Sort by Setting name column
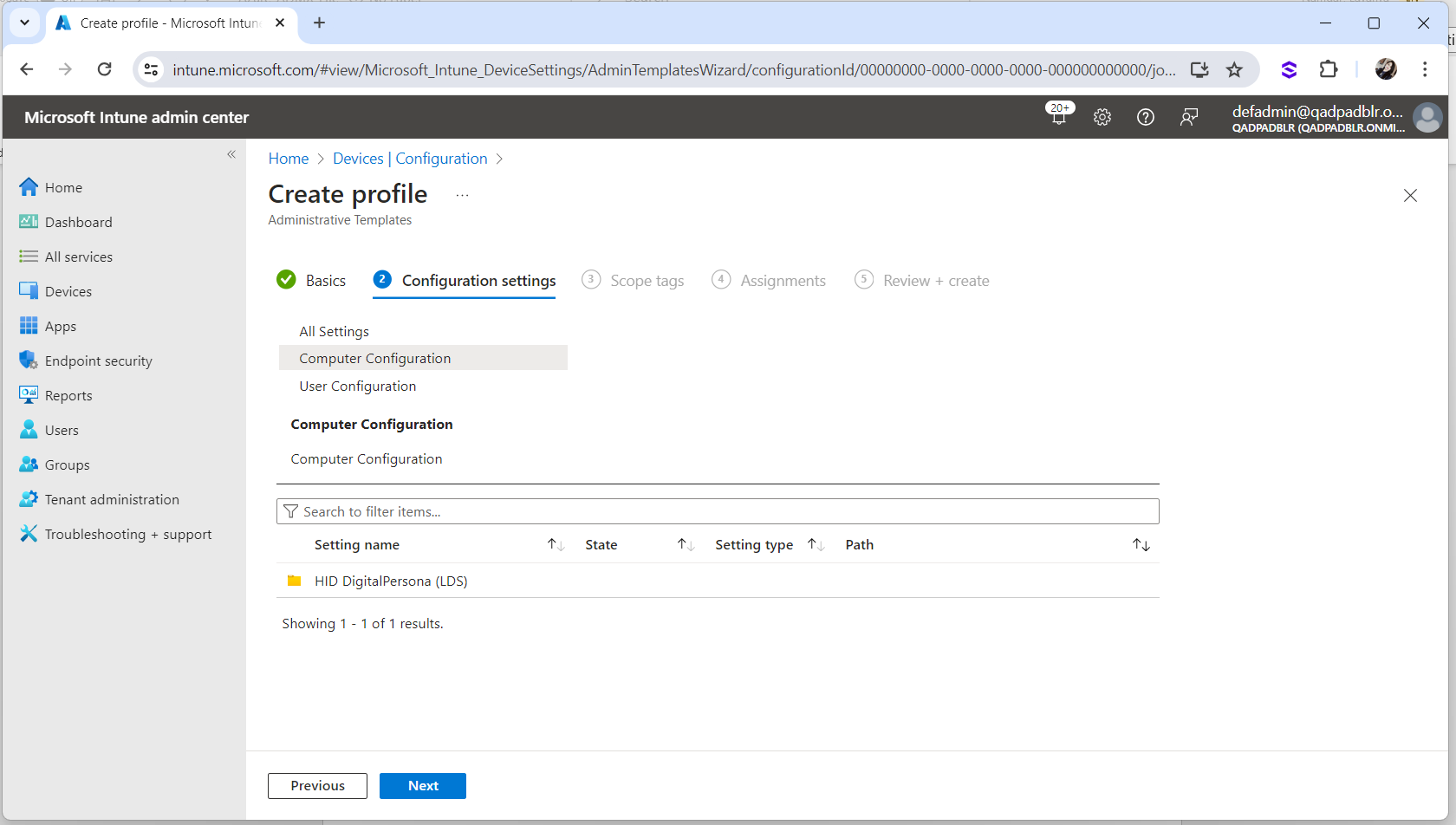 click(x=556, y=544)
